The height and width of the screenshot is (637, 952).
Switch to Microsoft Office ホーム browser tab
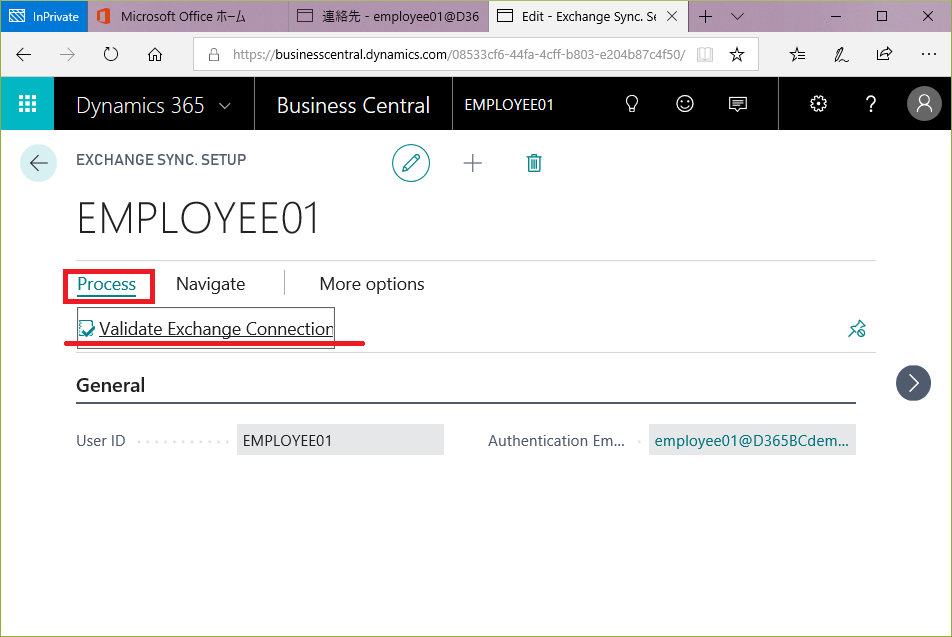pyautogui.click(x=188, y=16)
